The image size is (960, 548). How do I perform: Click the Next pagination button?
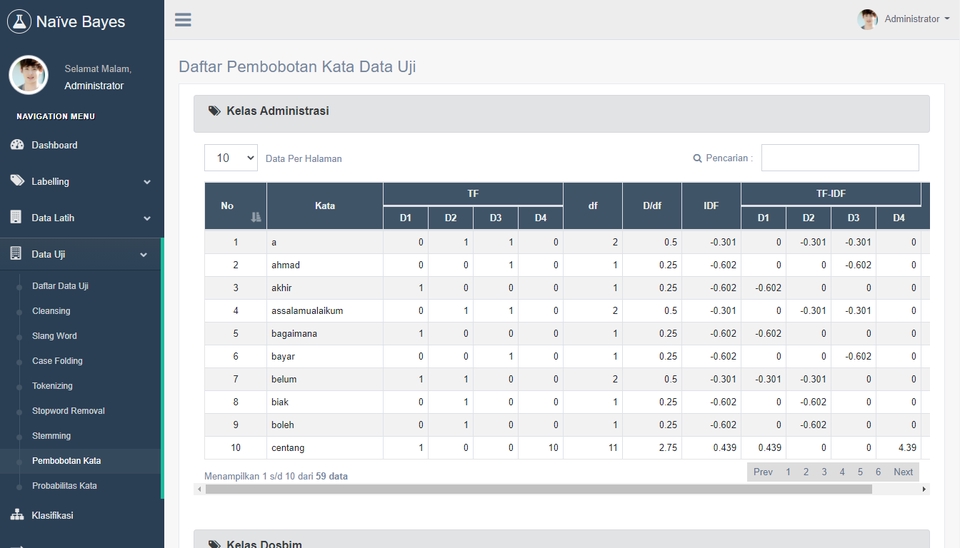[903, 472]
